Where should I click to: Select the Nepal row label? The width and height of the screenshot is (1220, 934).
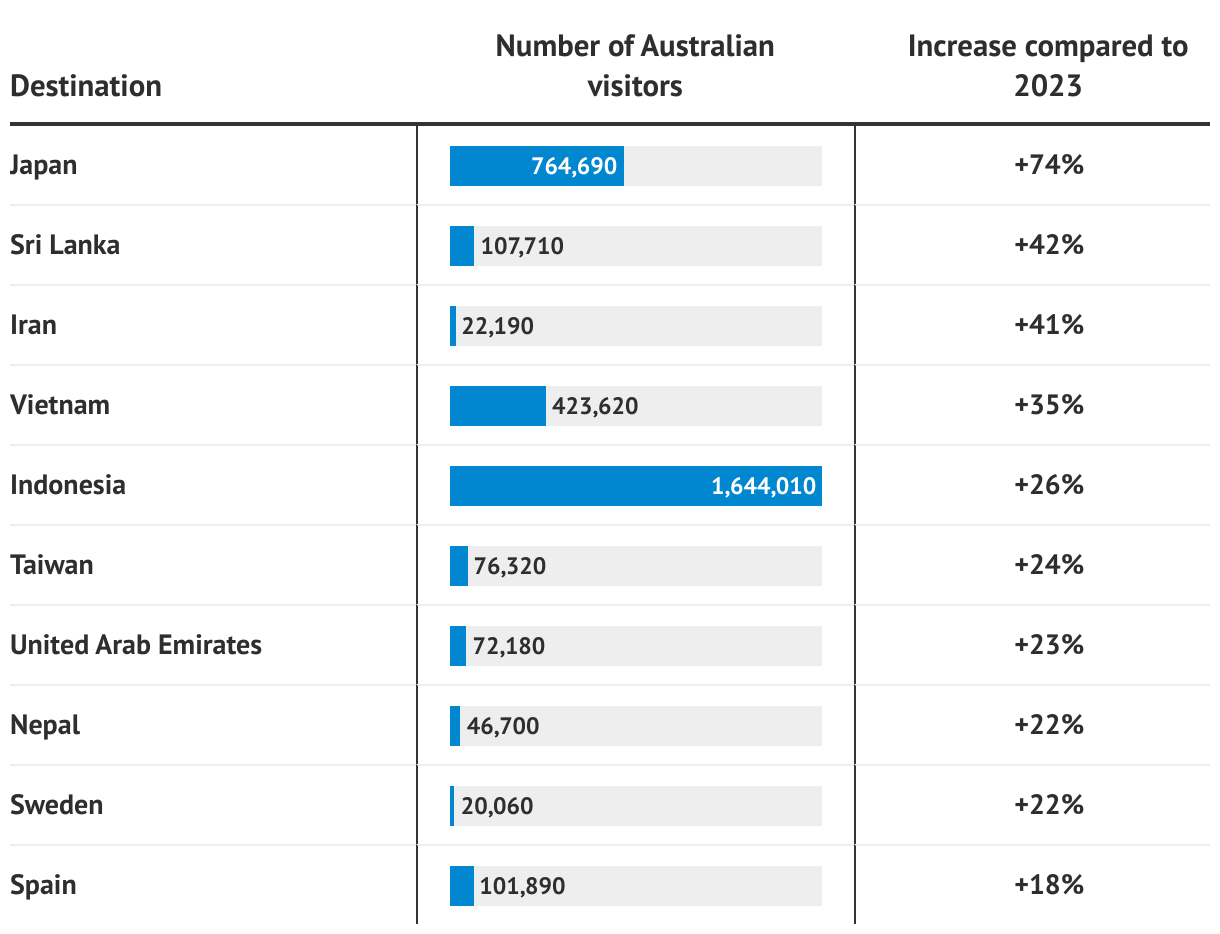[x=46, y=725]
